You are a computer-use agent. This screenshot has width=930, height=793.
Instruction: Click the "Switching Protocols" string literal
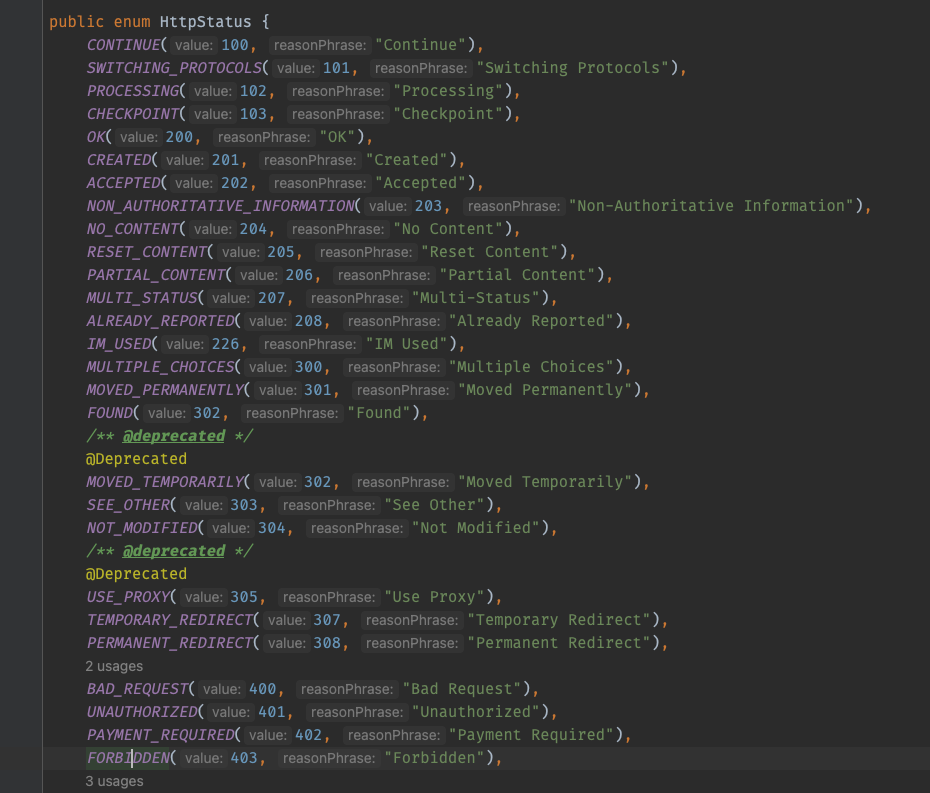tap(573, 68)
